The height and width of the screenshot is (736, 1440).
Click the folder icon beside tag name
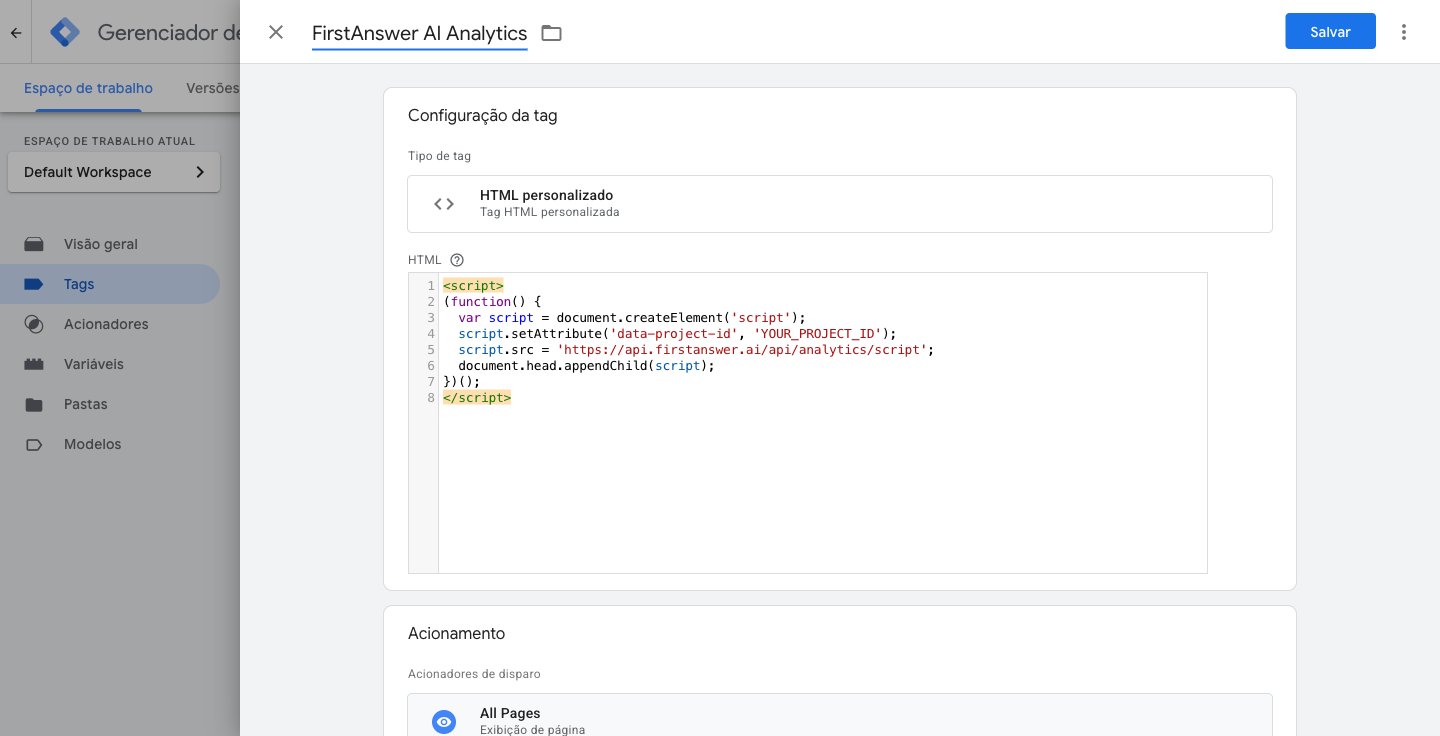(551, 33)
